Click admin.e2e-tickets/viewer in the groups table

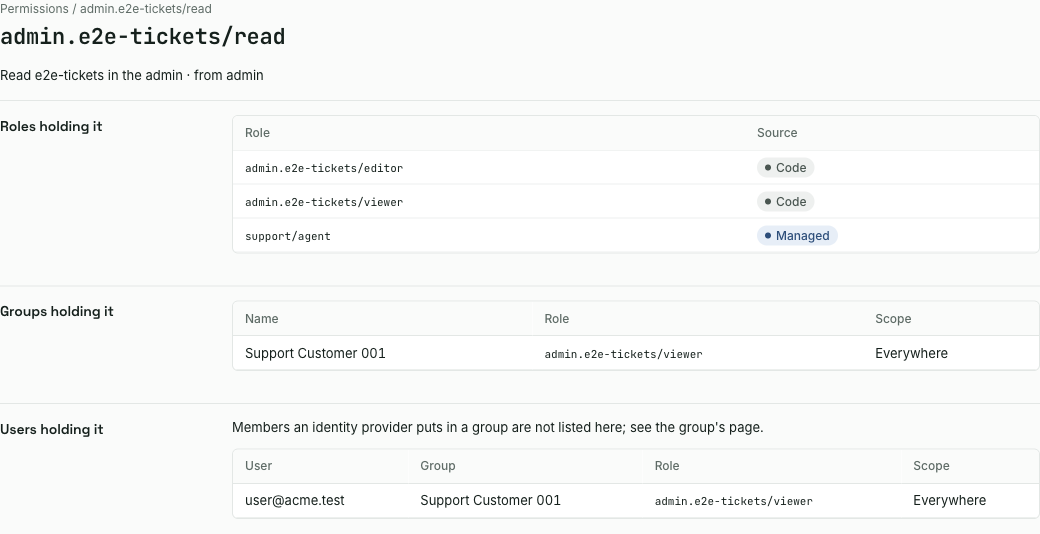pos(623,354)
